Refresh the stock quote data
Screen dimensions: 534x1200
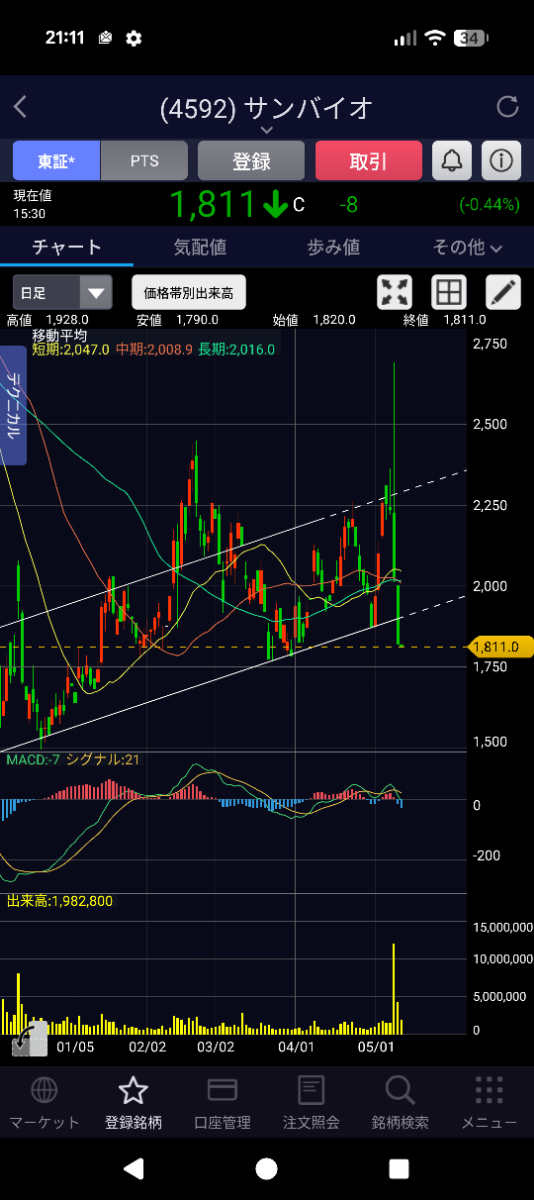[x=508, y=107]
